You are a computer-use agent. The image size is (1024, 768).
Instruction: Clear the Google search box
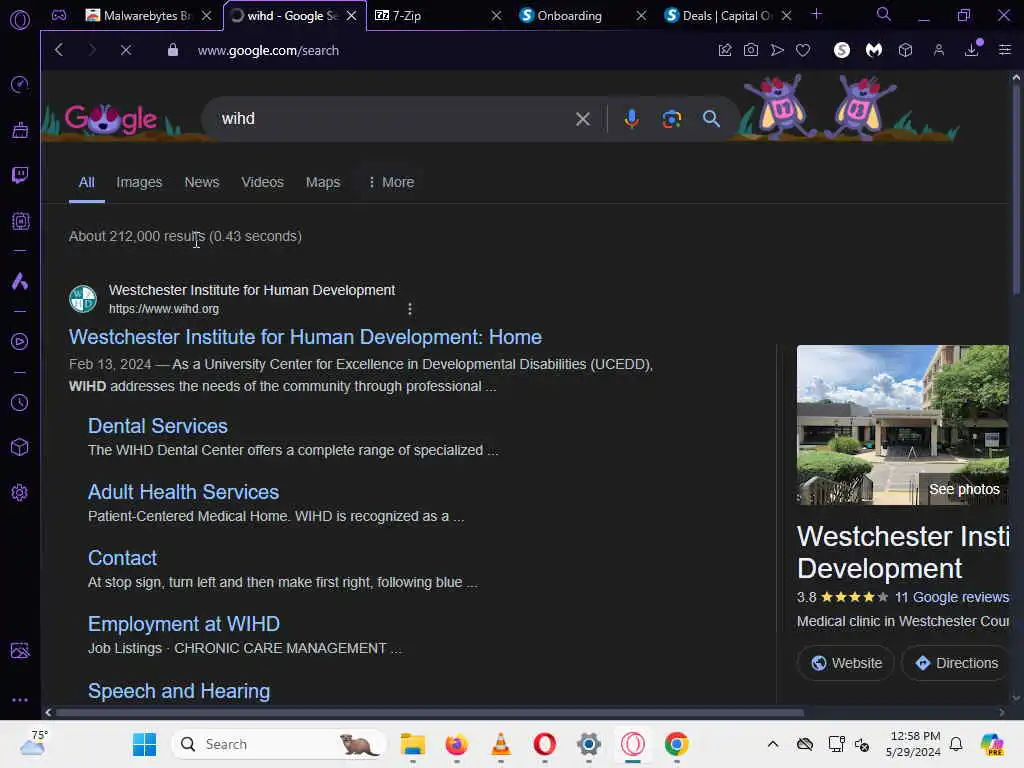583,119
